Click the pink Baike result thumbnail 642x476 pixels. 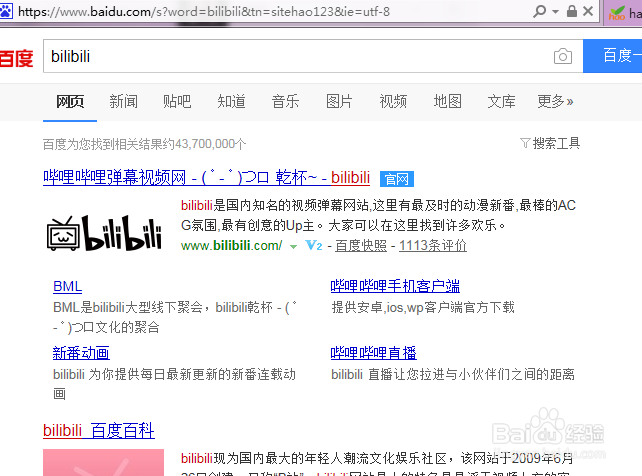pyautogui.click(x=103, y=462)
